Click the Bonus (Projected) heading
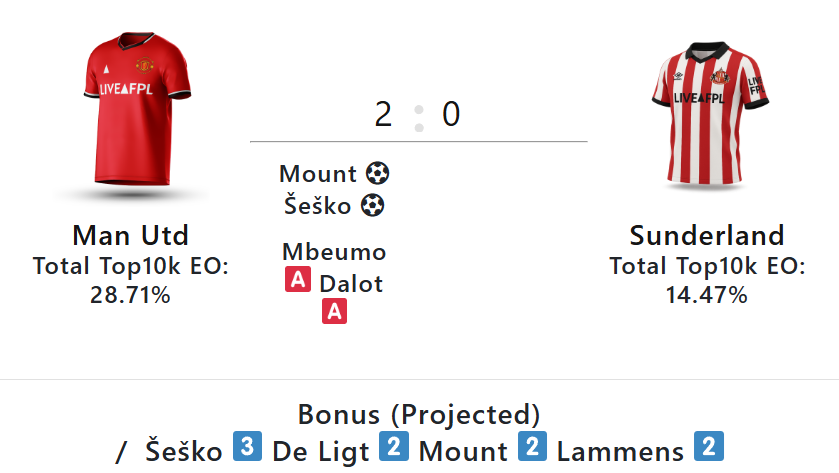839x473 pixels. [x=419, y=414]
